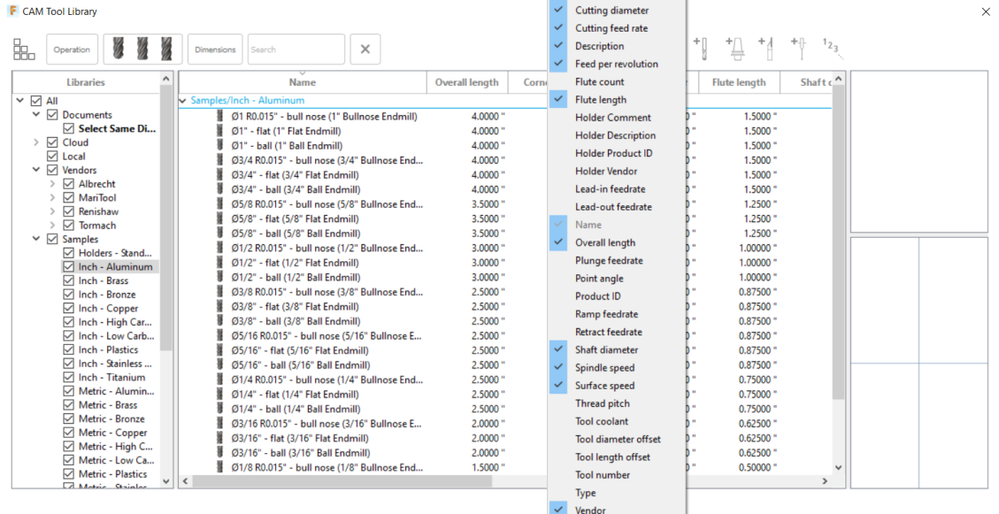Uncheck the Cloud library checkbox

pos(52,143)
